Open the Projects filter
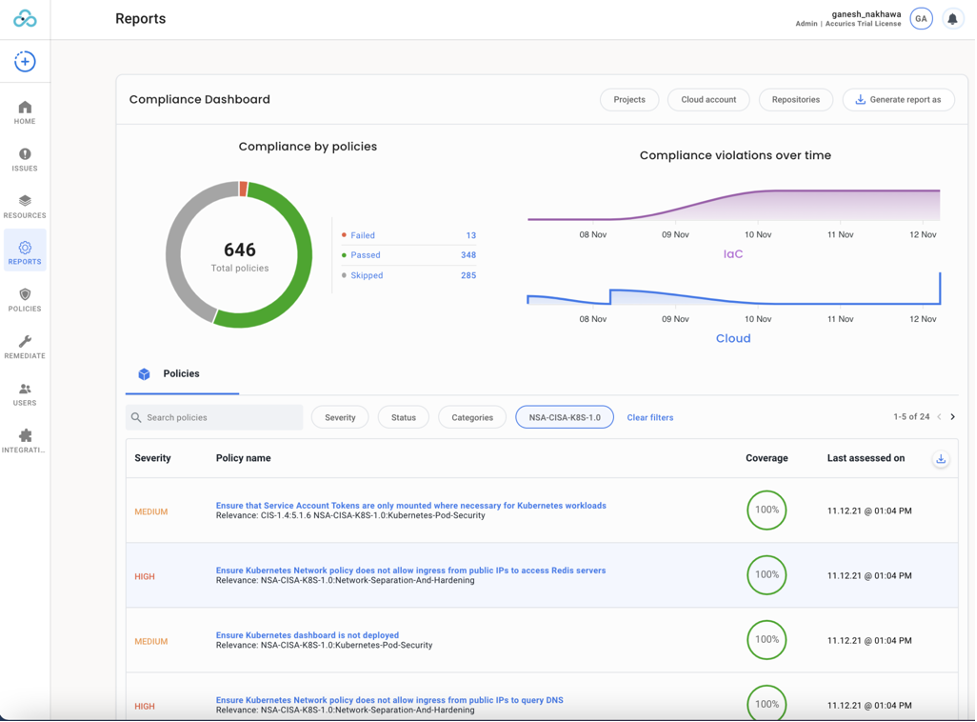Viewport: 977px width, 722px height. pos(629,100)
